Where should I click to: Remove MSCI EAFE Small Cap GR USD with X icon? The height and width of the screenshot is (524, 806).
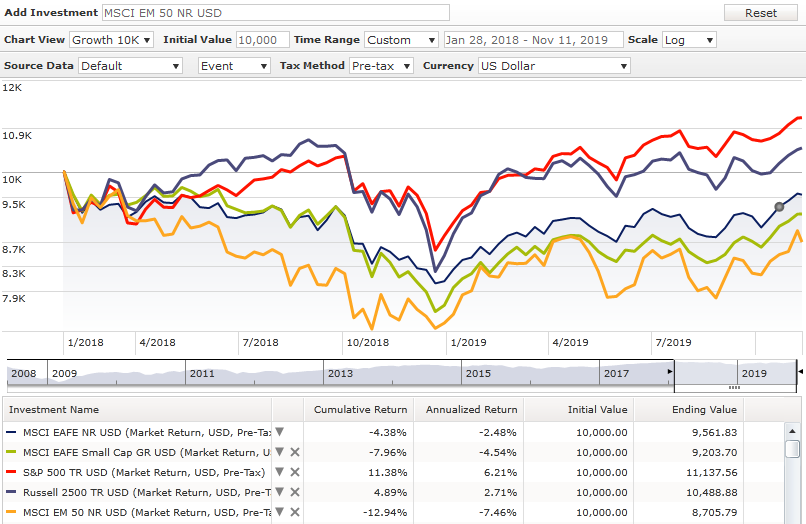[x=295, y=452]
